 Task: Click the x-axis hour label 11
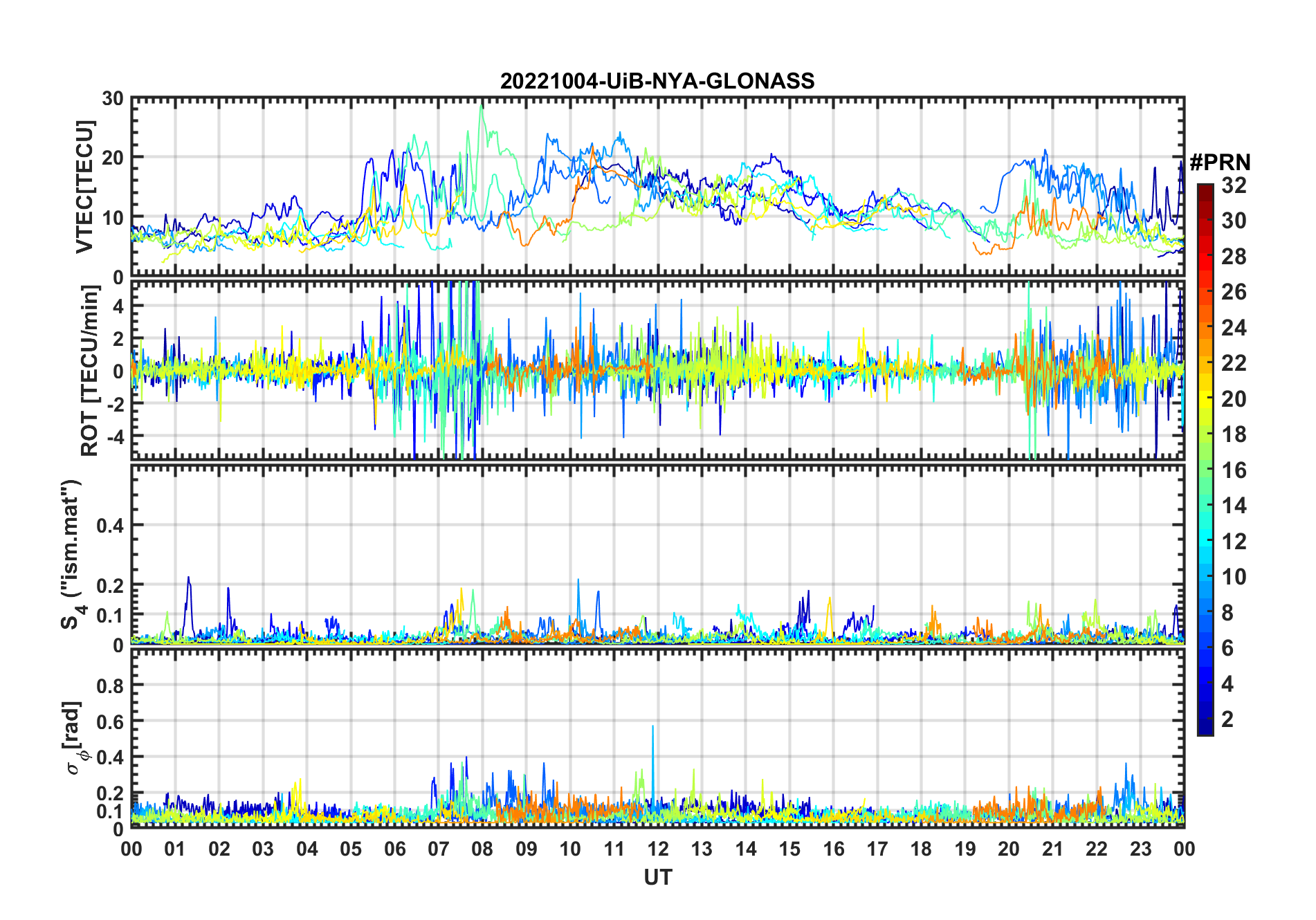[614, 849]
